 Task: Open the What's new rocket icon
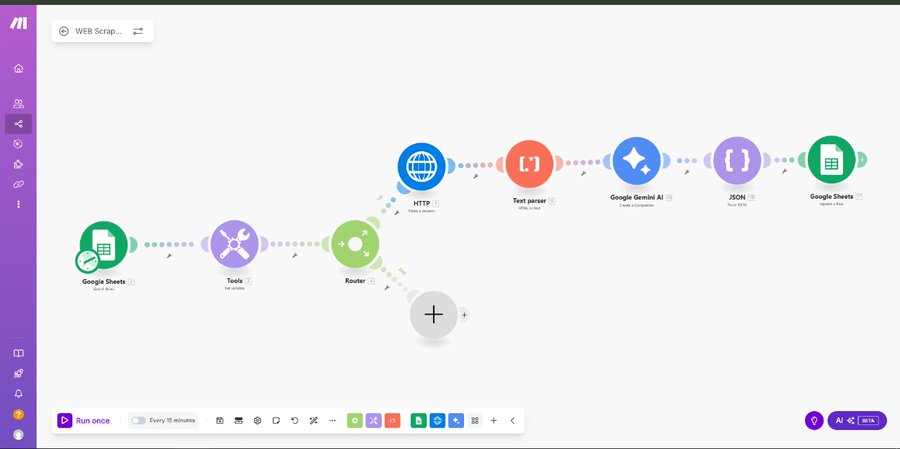18,374
